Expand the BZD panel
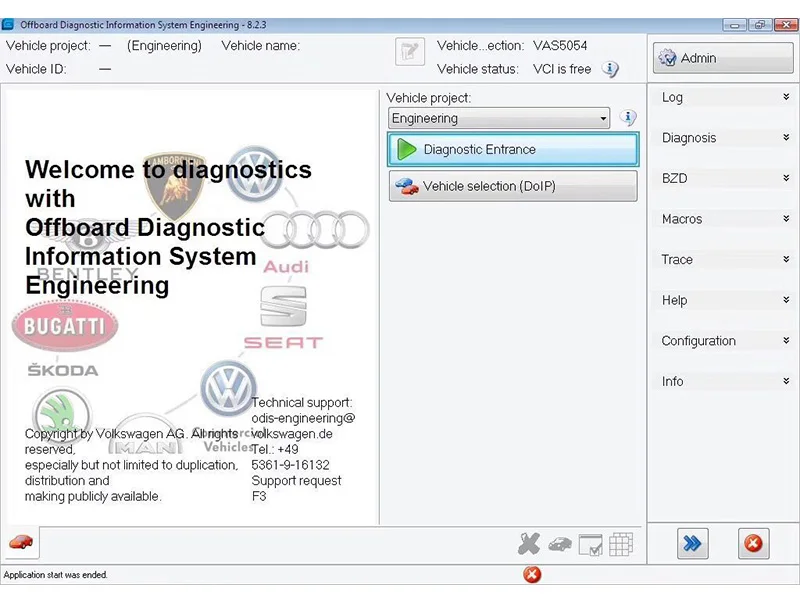 [725, 178]
